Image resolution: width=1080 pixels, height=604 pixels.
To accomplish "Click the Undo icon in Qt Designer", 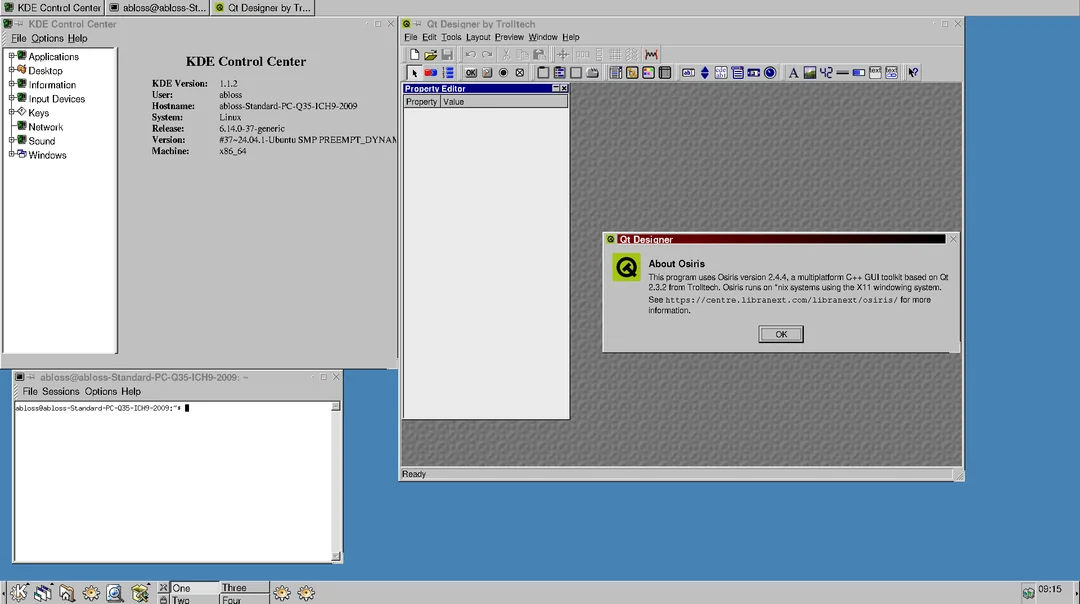I will point(470,54).
